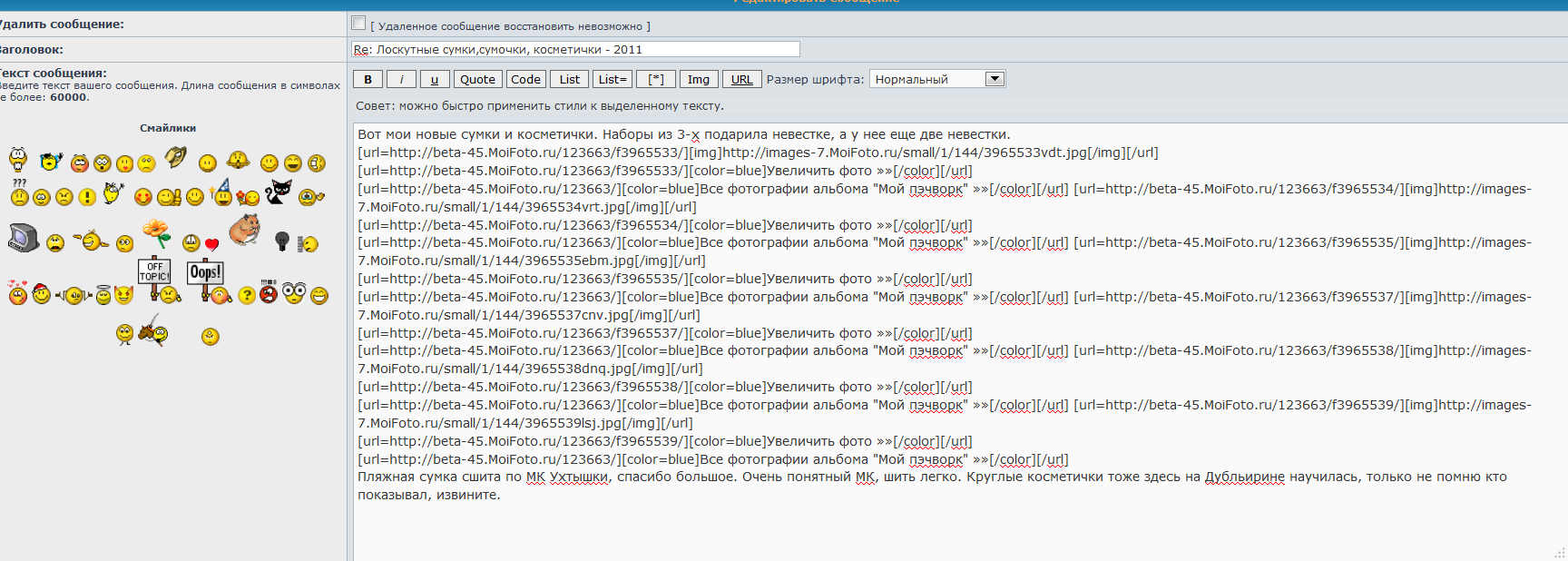Insert the hamster smiley
This screenshot has width=1568, height=561.
tap(244, 230)
